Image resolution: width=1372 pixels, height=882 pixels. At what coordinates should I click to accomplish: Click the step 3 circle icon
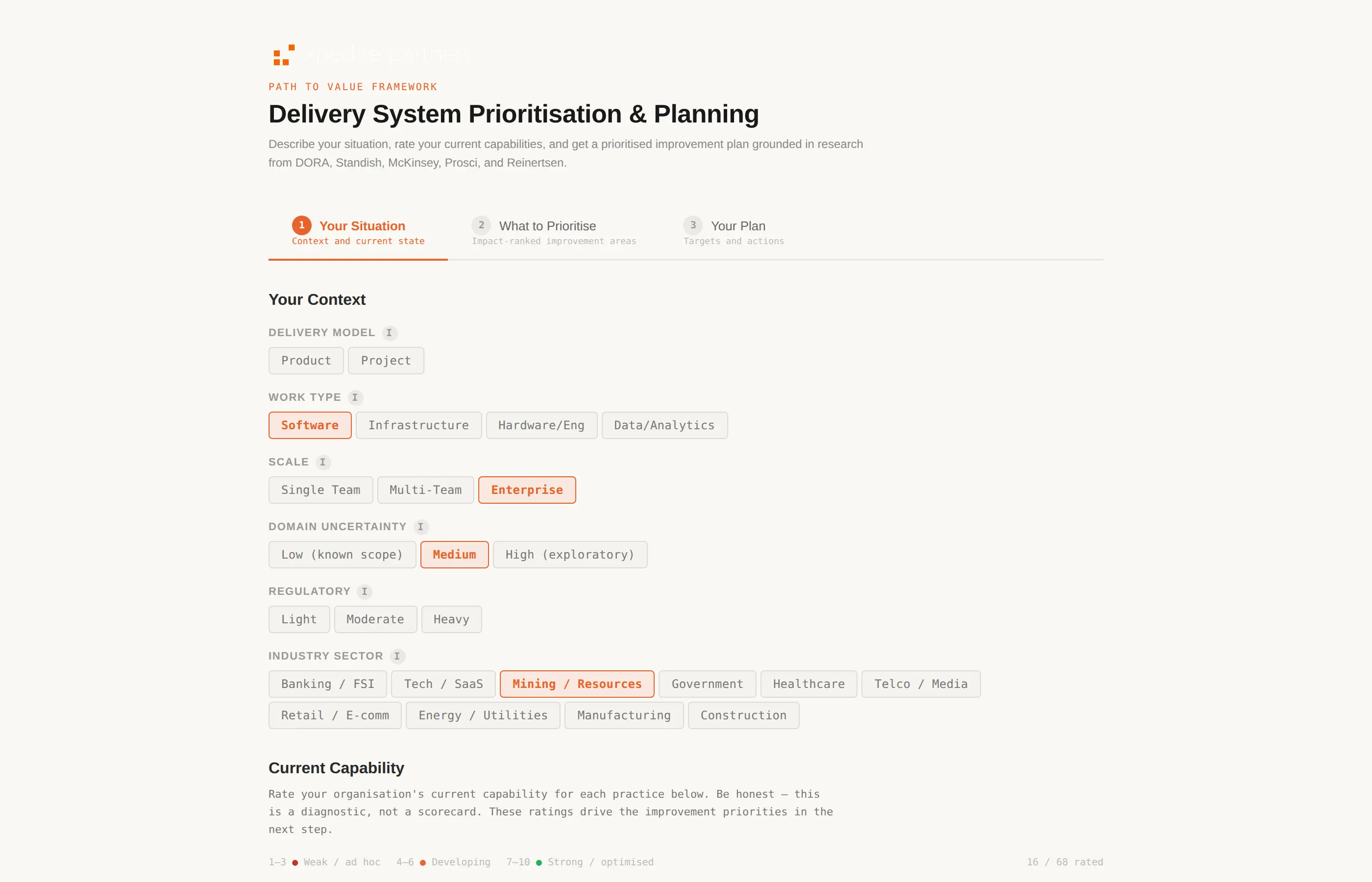click(x=693, y=226)
